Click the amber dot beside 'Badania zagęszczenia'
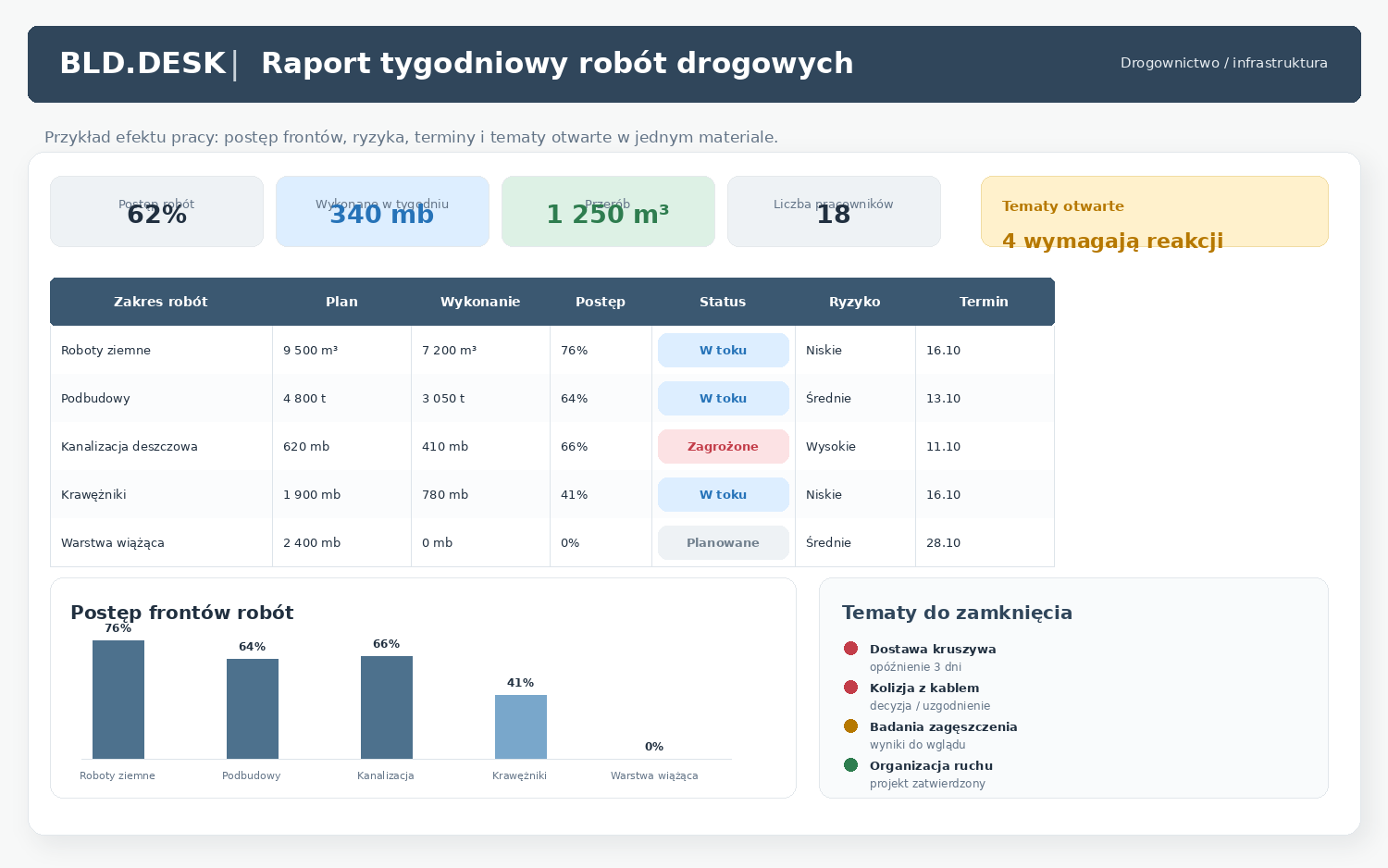This screenshot has height=868, width=1388. [851, 726]
